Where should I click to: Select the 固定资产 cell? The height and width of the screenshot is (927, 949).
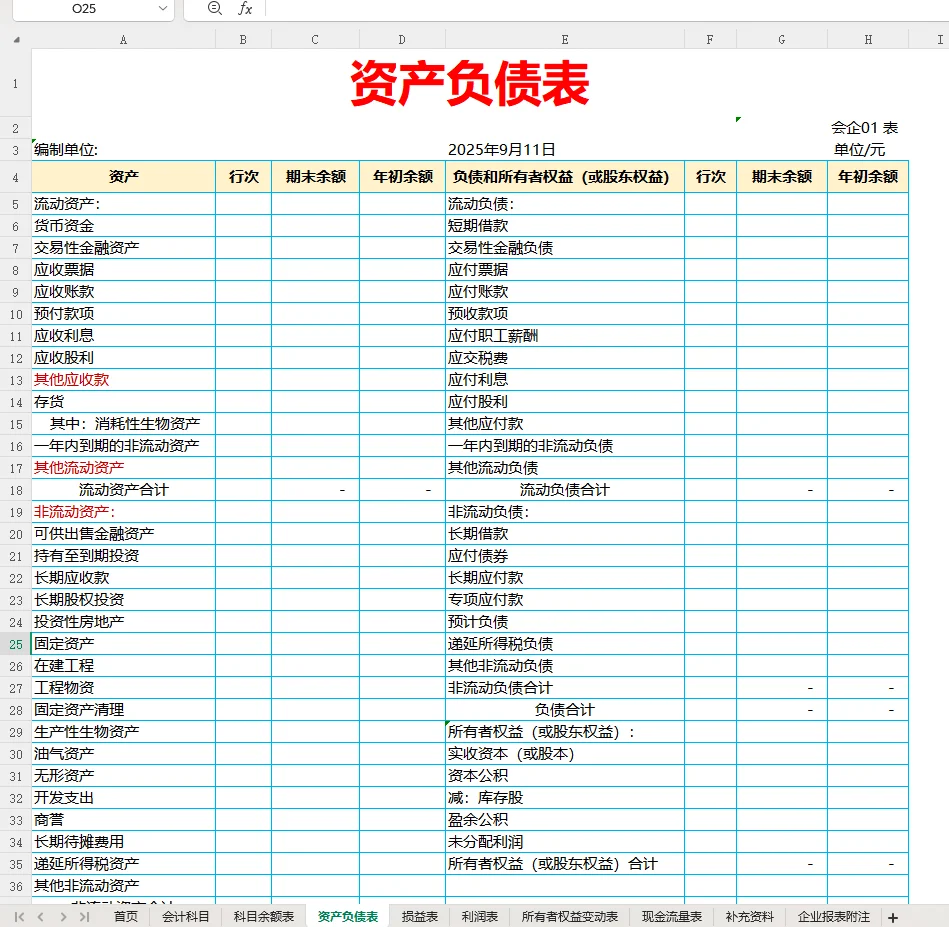tap(123, 644)
